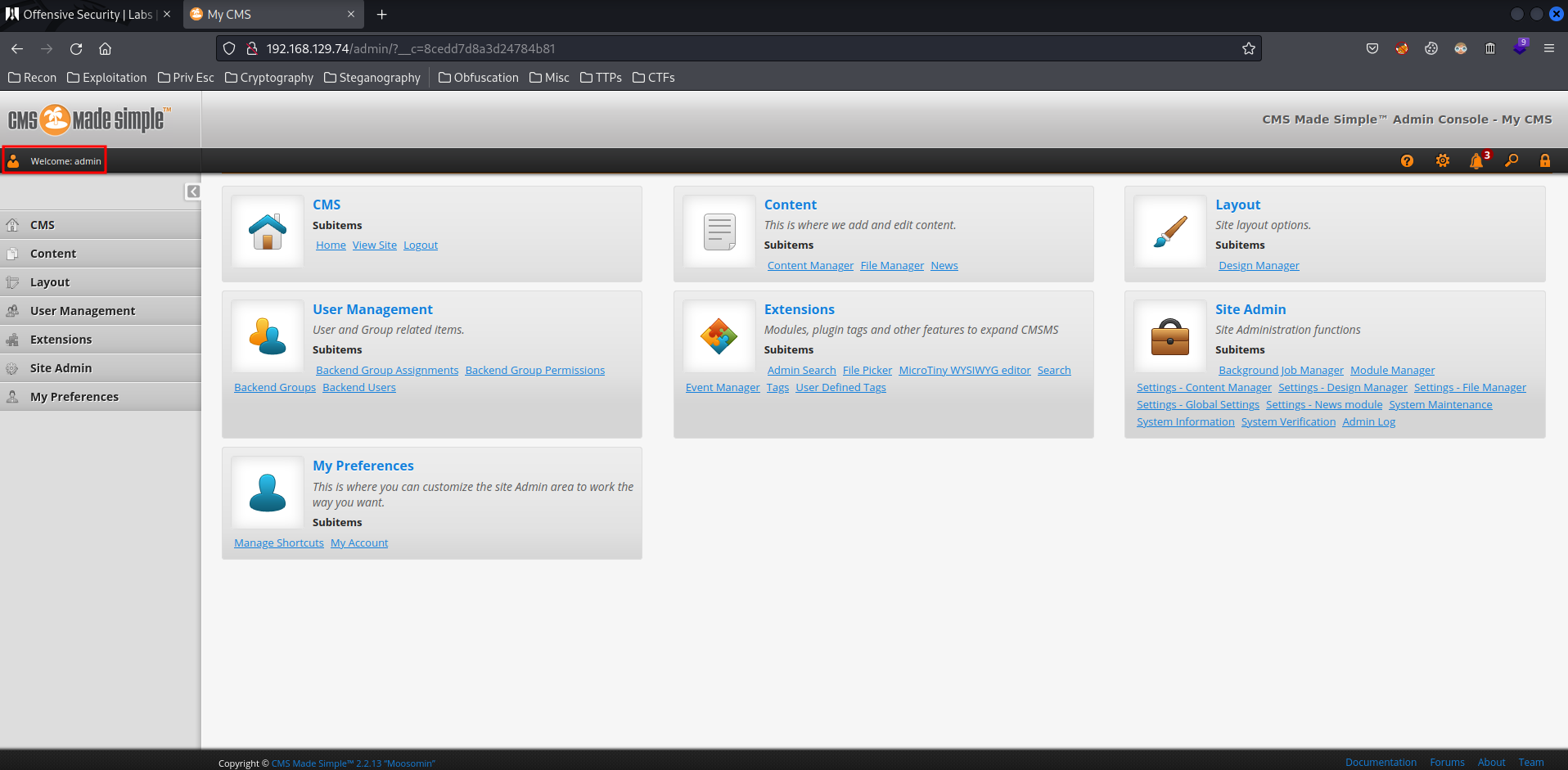The height and width of the screenshot is (770, 1568).
Task: Open the System Maintenance link
Action: tap(1440, 405)
